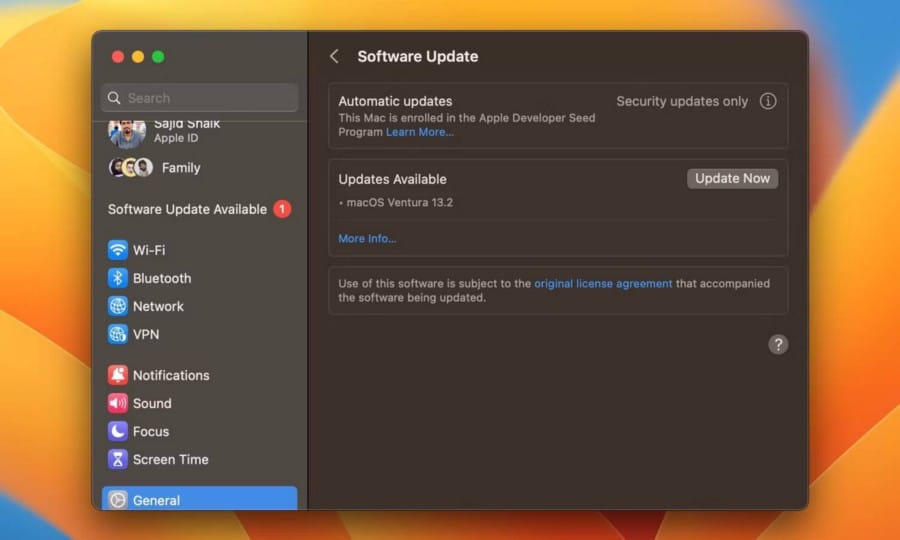Open Sound settings speaker icon
This screenshot has height=540, width=900.
(x=118, y=403)
